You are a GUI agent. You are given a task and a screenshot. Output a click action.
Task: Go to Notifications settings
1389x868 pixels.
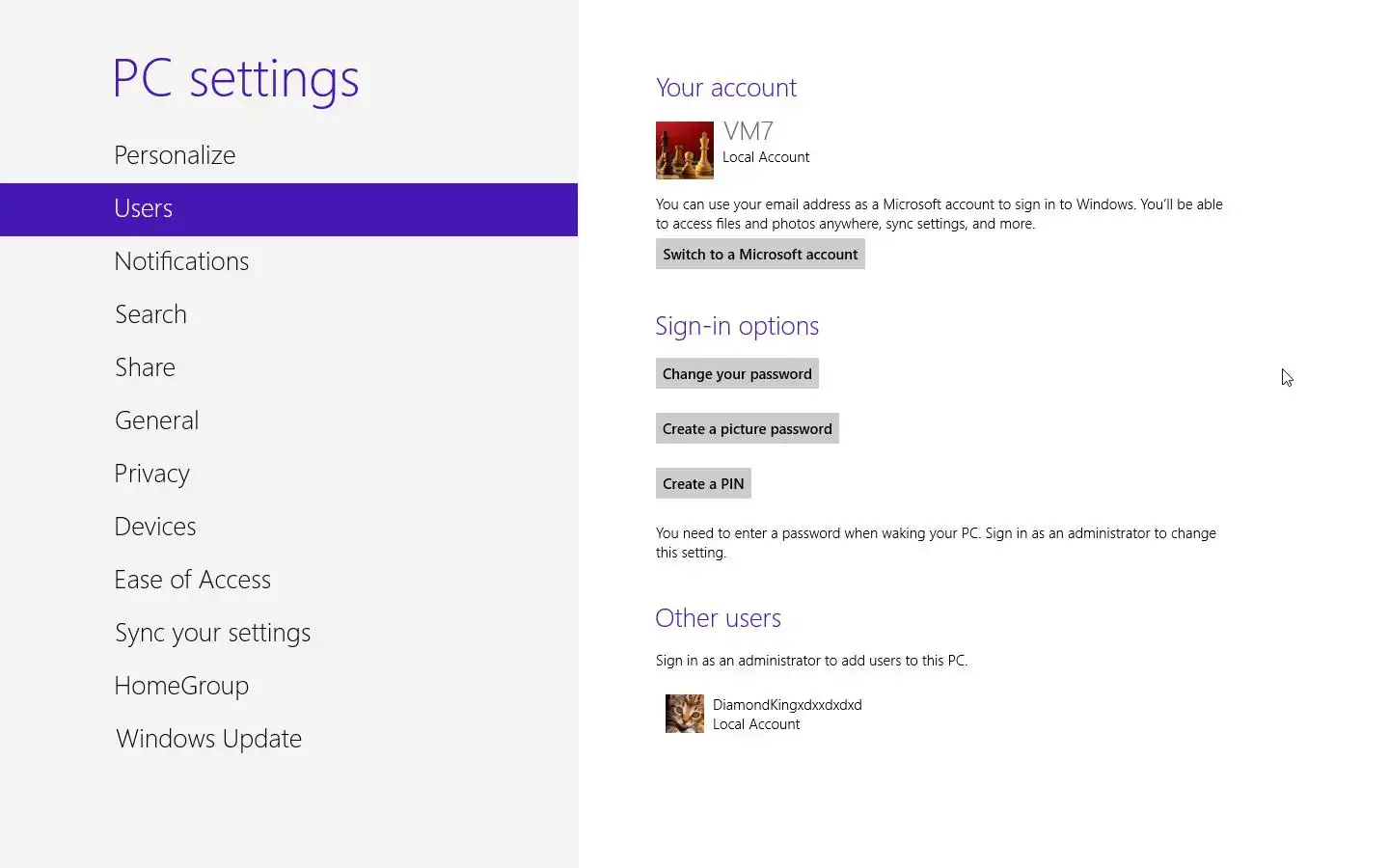click(x=181, y=261)
